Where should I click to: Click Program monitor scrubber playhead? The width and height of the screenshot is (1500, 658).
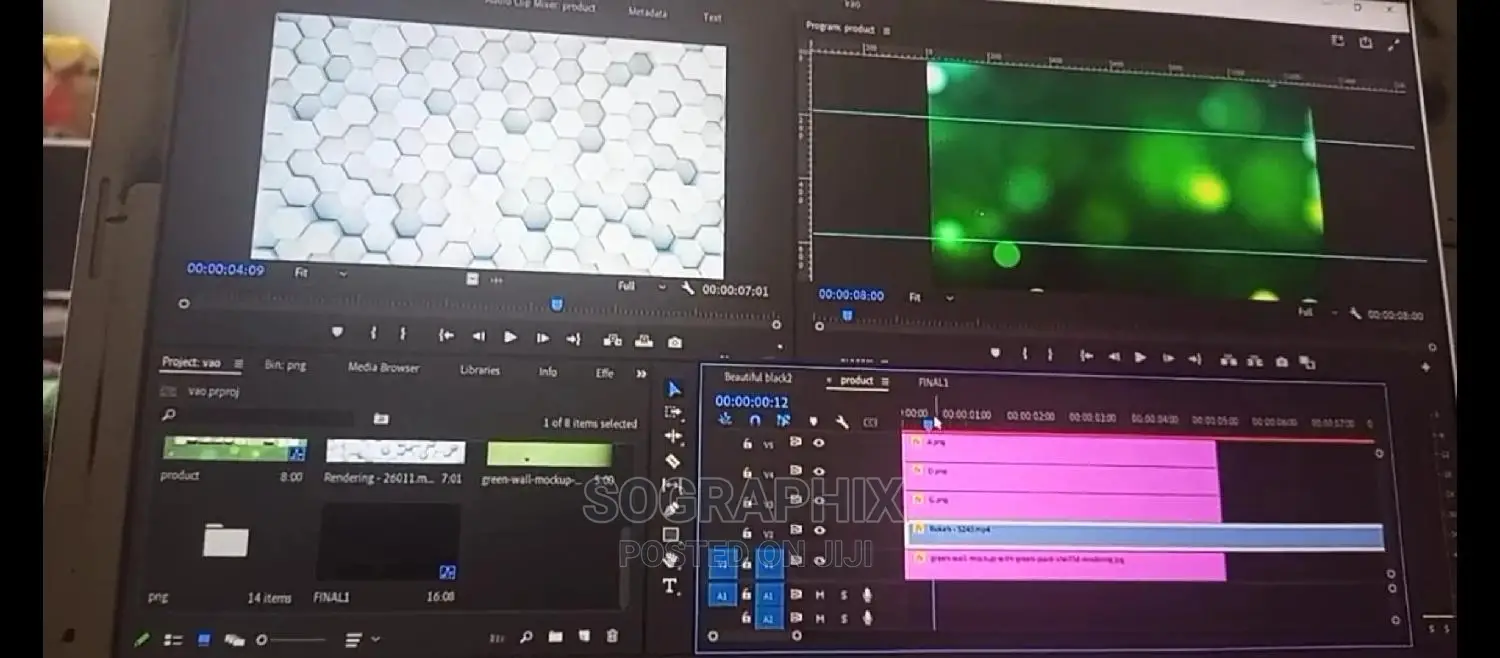[847, 316]
